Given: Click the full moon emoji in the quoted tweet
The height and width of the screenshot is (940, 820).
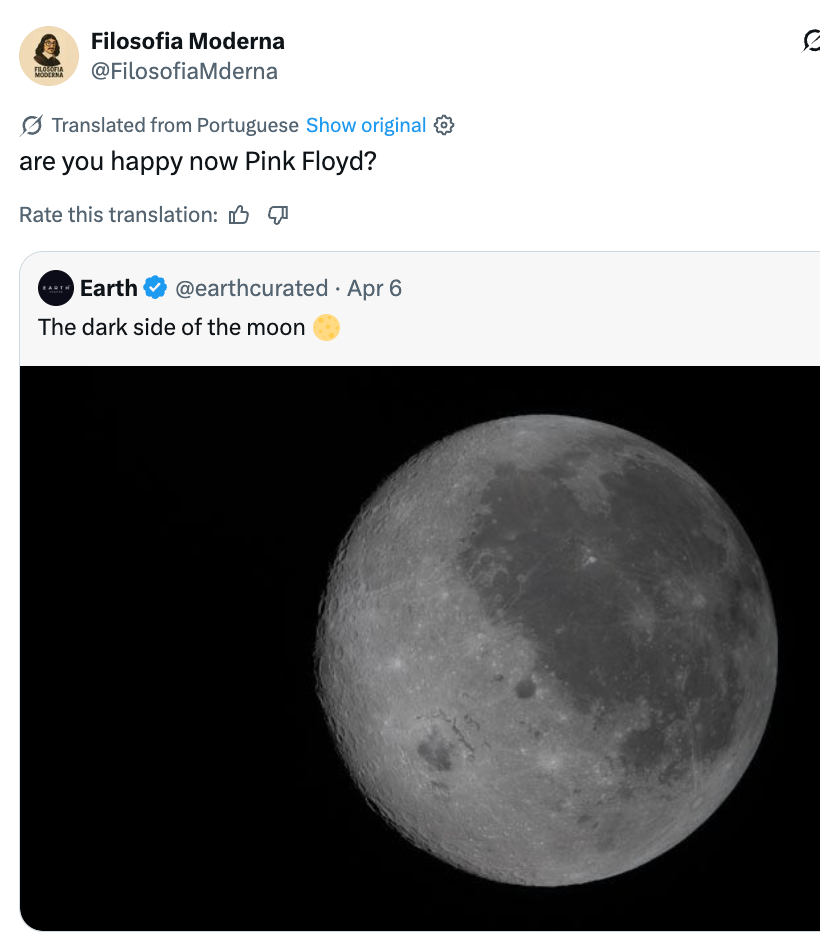Looking at the screenshot, I should pos(325,327).
